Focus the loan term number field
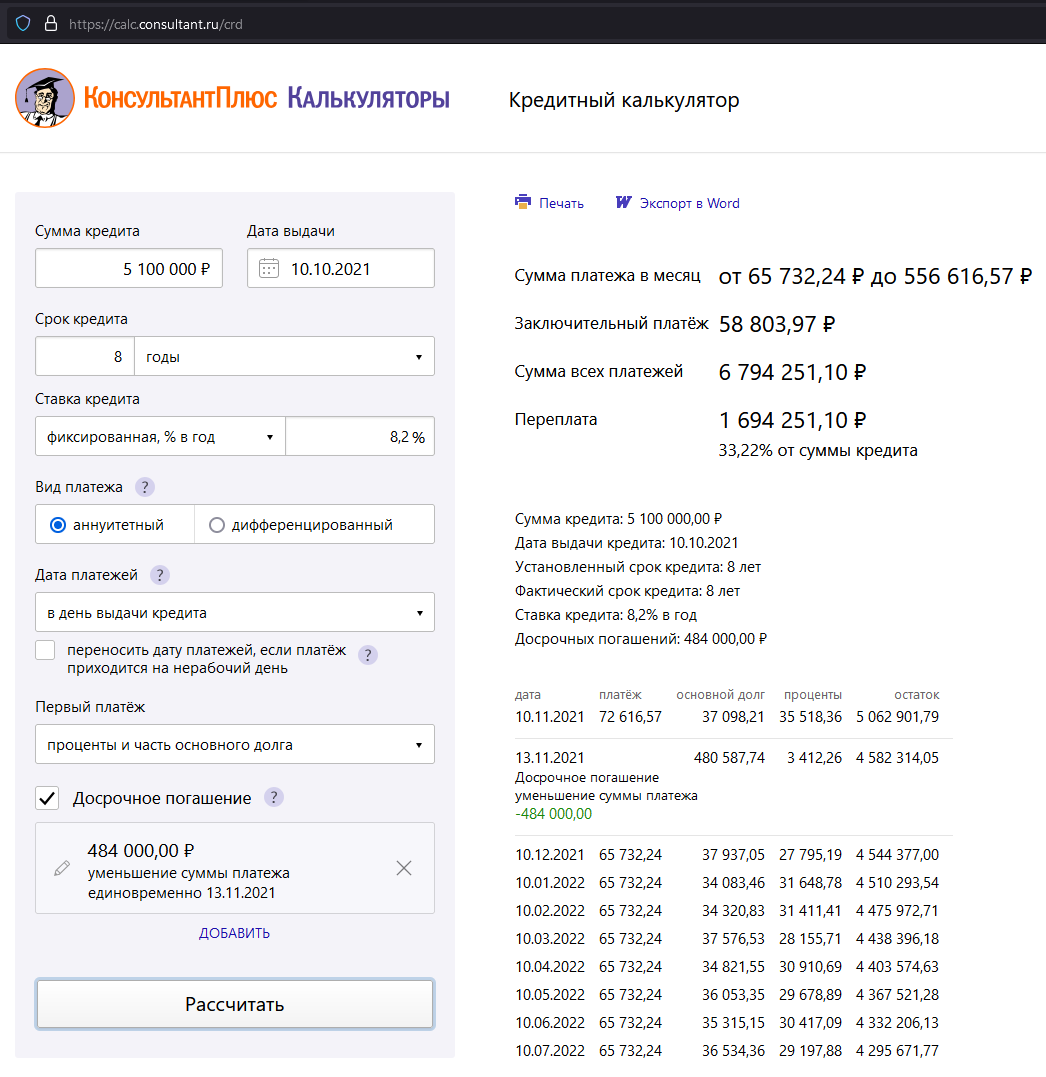 click(85, 356)
